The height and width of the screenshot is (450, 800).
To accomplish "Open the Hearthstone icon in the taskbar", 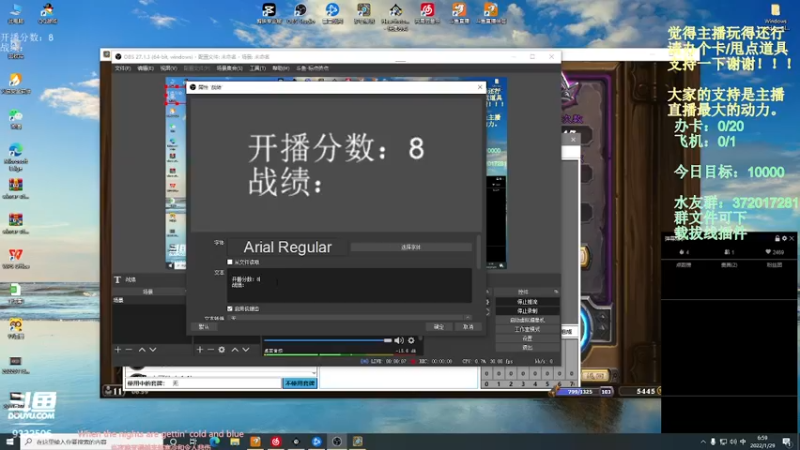I will click(357, 441).
